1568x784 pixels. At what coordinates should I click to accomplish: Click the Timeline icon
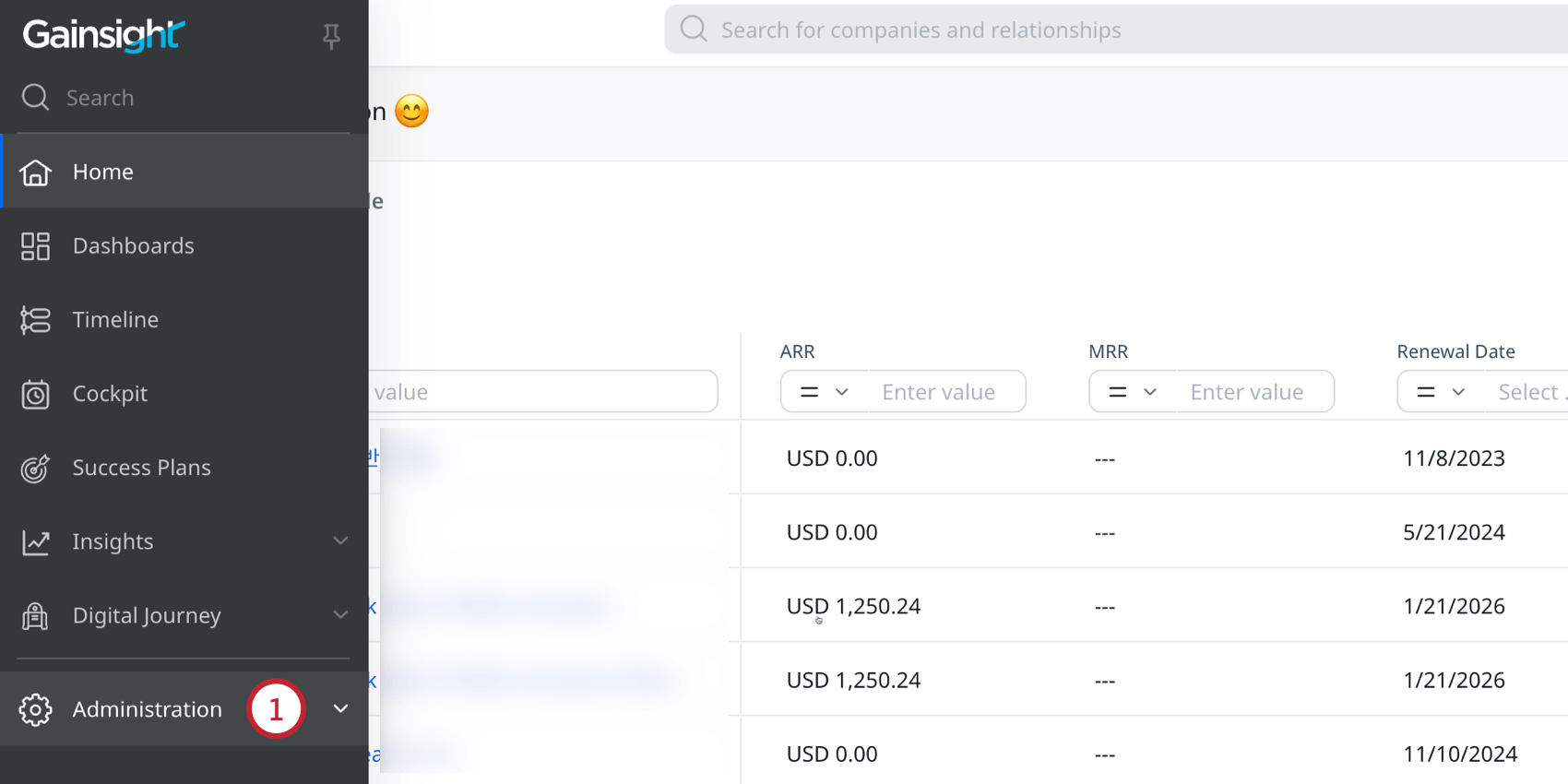[x=35, y=319]
